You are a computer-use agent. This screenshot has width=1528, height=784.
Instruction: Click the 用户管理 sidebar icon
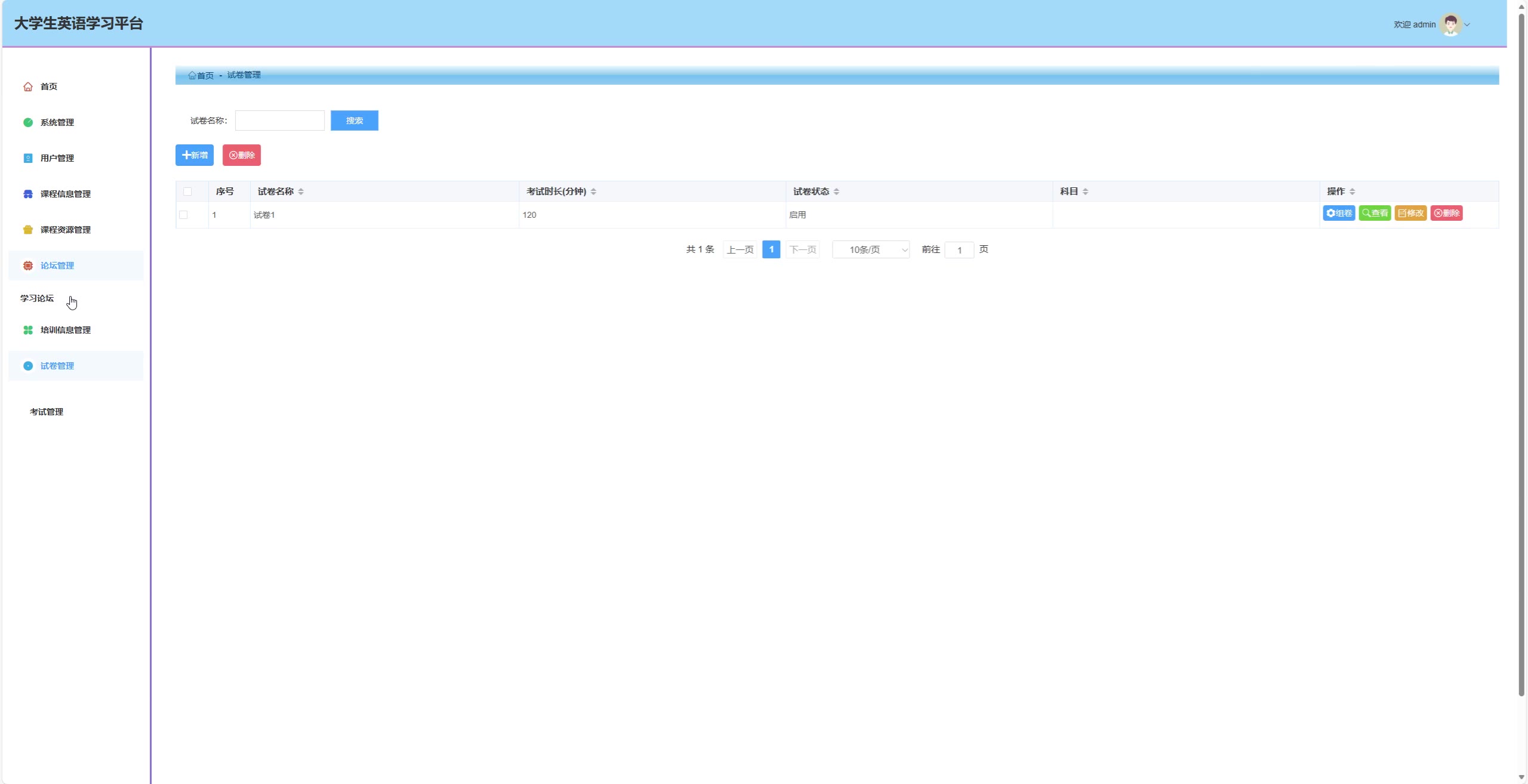[28, 158]
